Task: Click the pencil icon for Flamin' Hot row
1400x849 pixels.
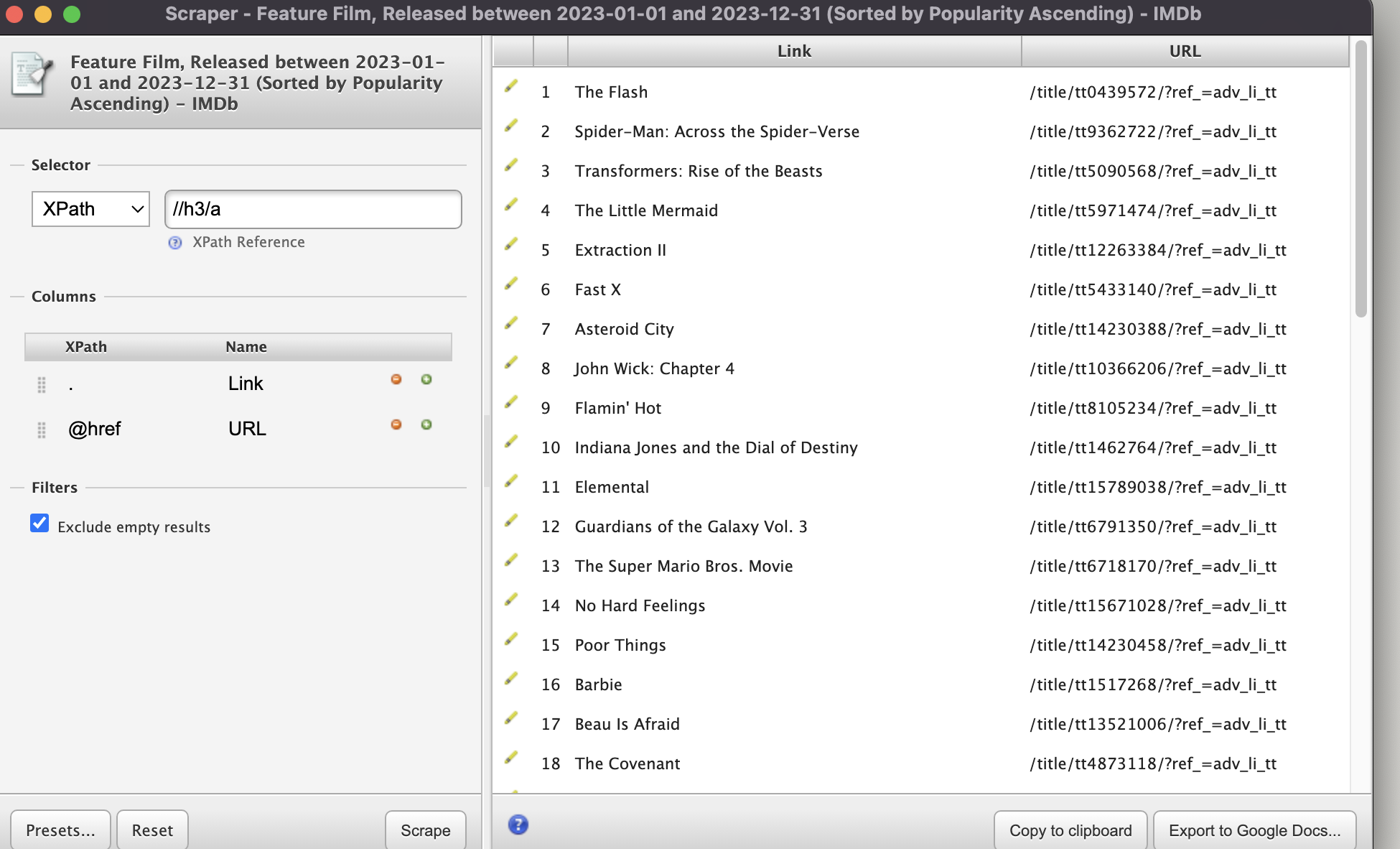Action: coord(511,402)
